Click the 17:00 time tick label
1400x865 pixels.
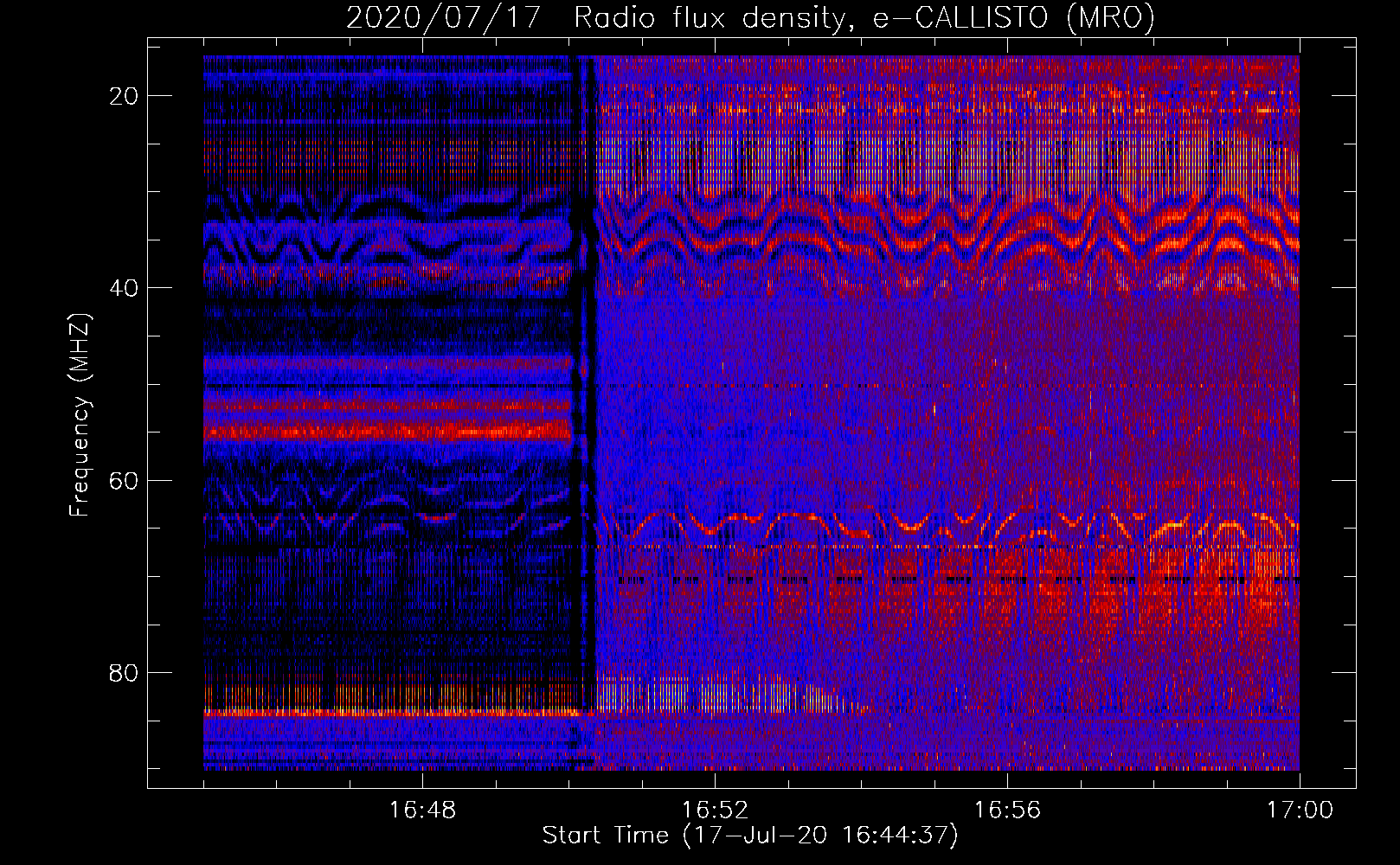pyautogui.click(x=1300, y=811)
